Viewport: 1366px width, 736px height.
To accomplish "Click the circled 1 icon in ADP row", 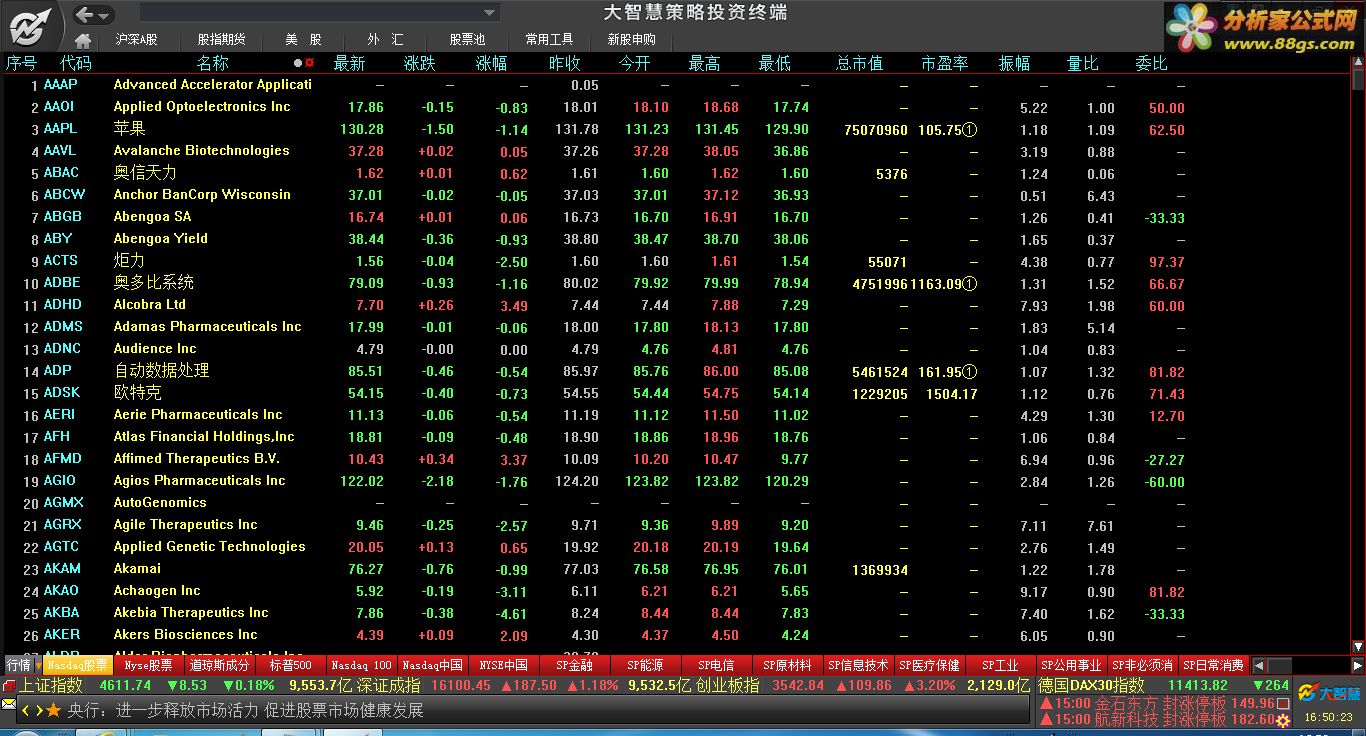I will pyautogui.click(x=970, y=372).
